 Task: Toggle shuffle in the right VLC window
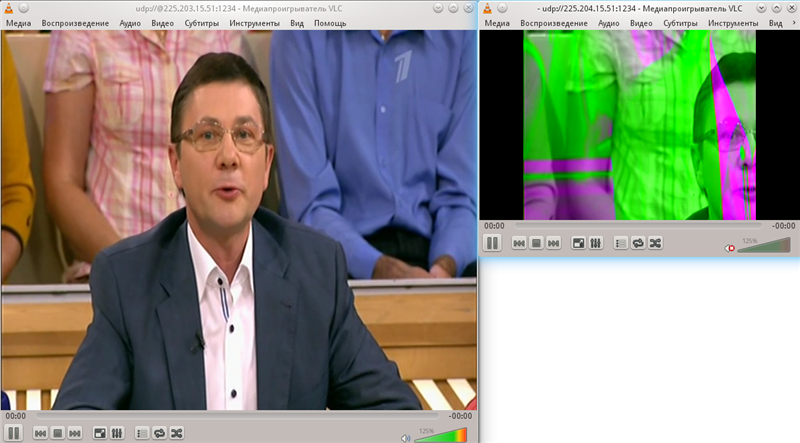(655, 243)
